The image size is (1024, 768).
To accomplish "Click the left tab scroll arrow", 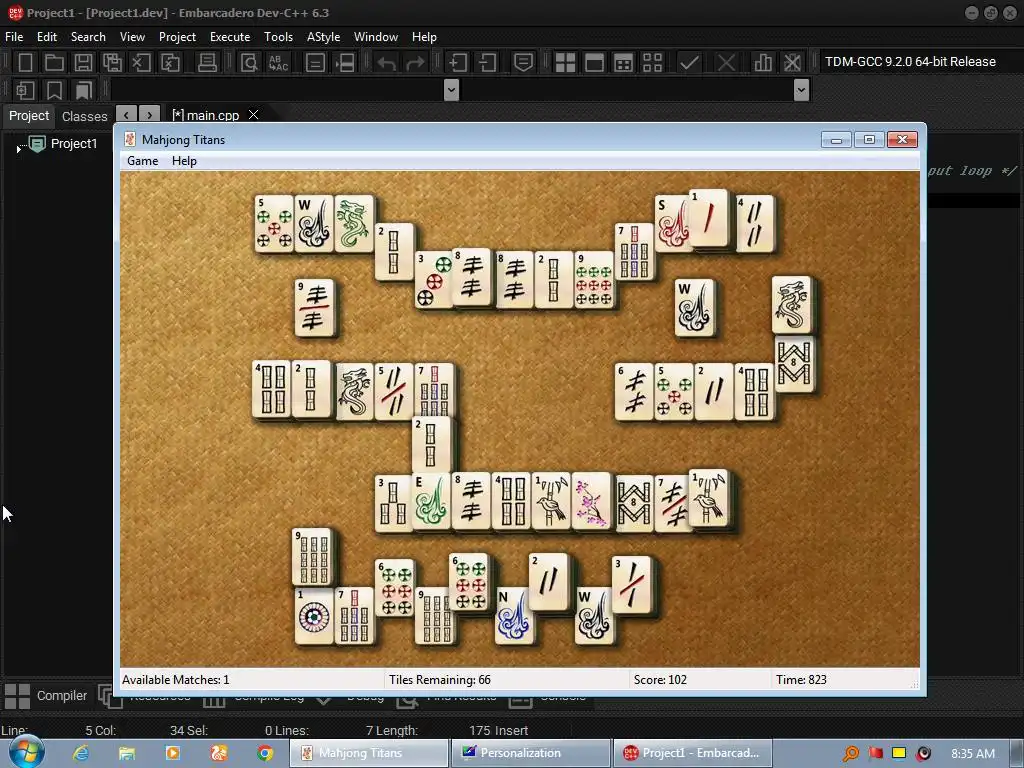I will pos(126,115).
